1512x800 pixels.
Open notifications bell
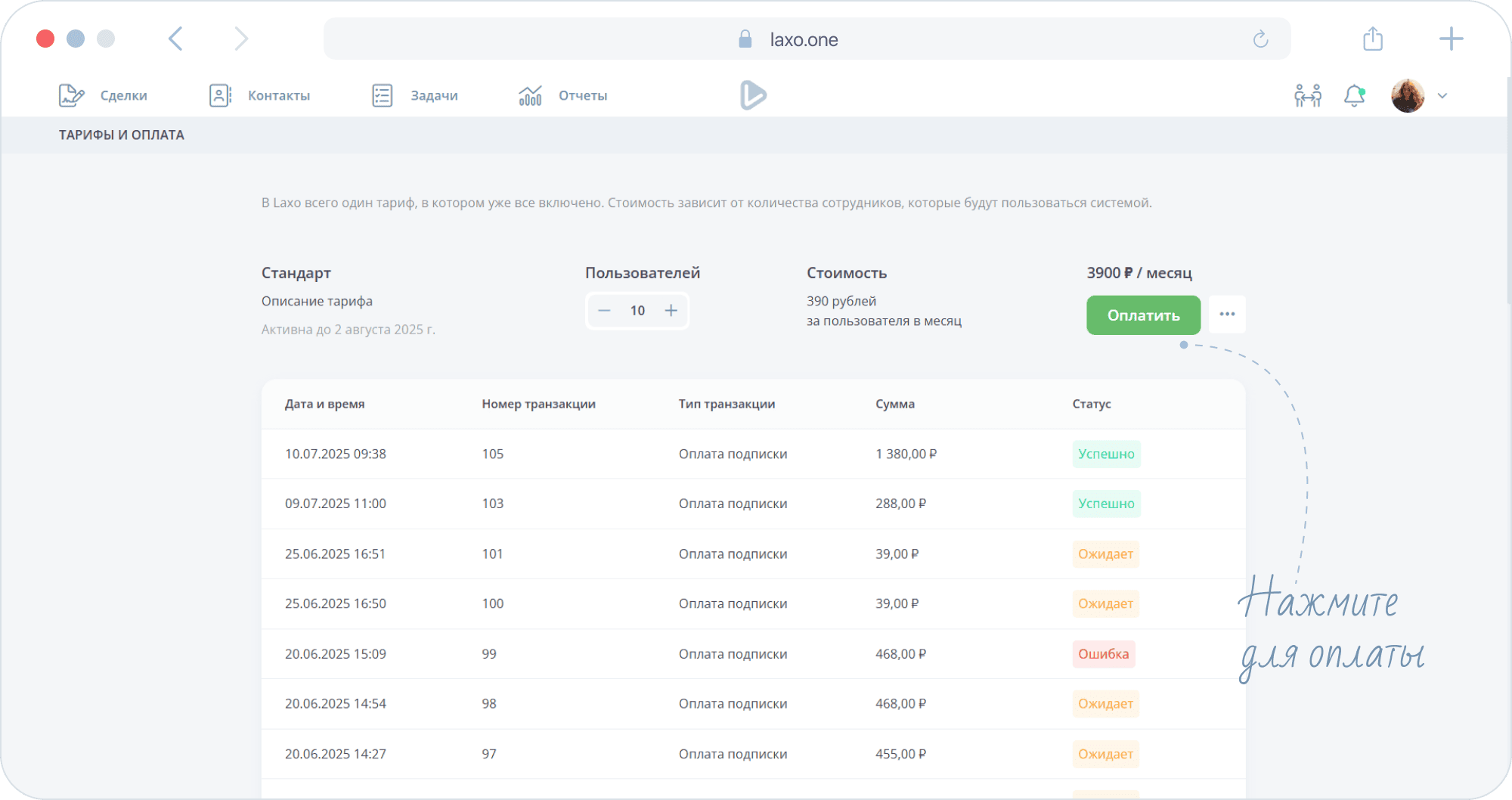click(x=1354, y=95)
